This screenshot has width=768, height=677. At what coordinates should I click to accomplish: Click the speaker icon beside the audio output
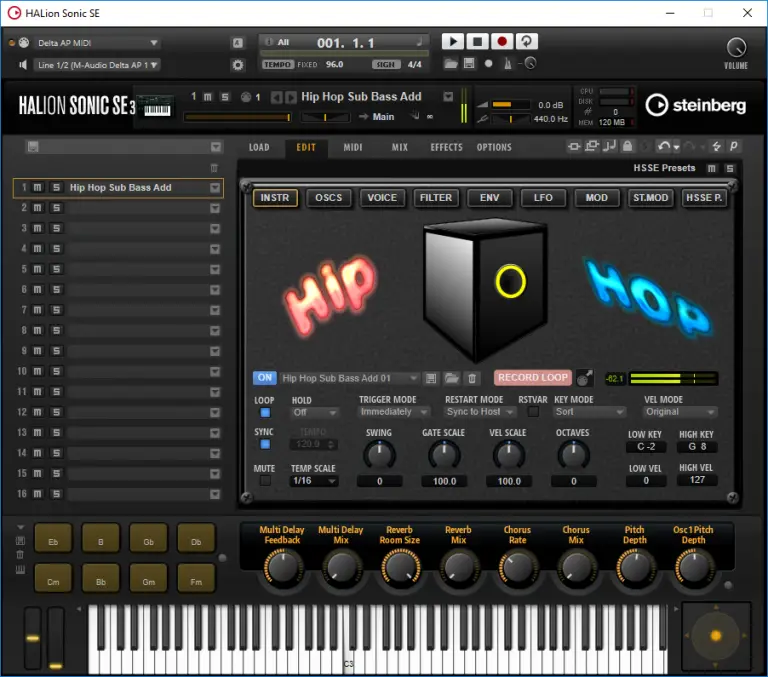pos(22,65)
